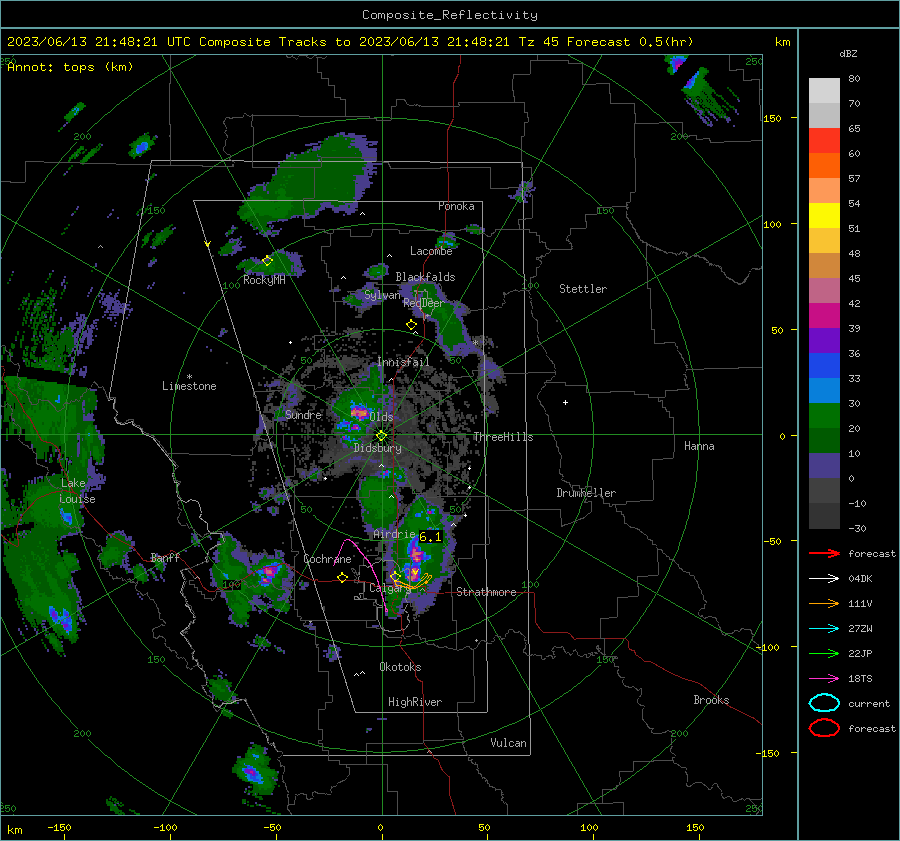Click the Innisfail town label
The height and width of the screenshot is (841, 900).
(x=403, y=362)
